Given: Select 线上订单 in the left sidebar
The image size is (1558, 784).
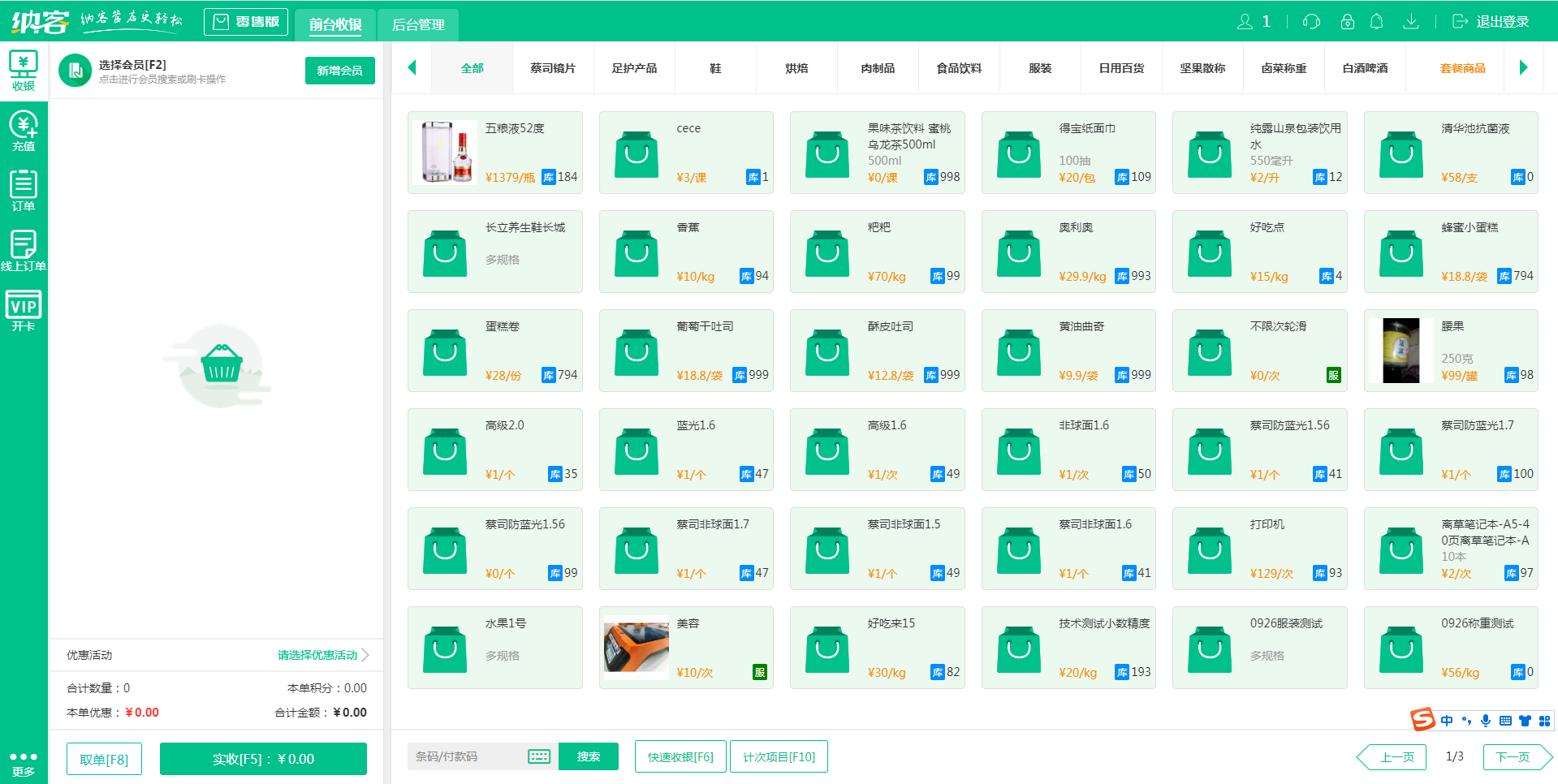Looking at the screenshot, I should click(24, 248).
